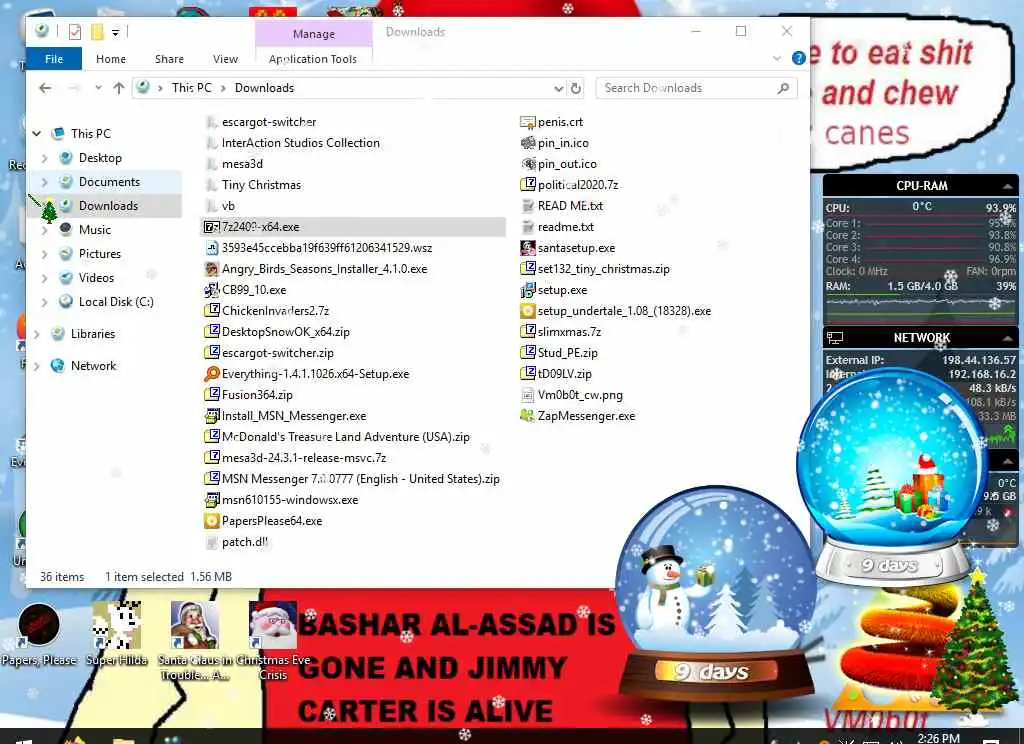The image size is (1024, 744).
Task: Select the Fusion364.zip file
Action: [x=257, y=395]
